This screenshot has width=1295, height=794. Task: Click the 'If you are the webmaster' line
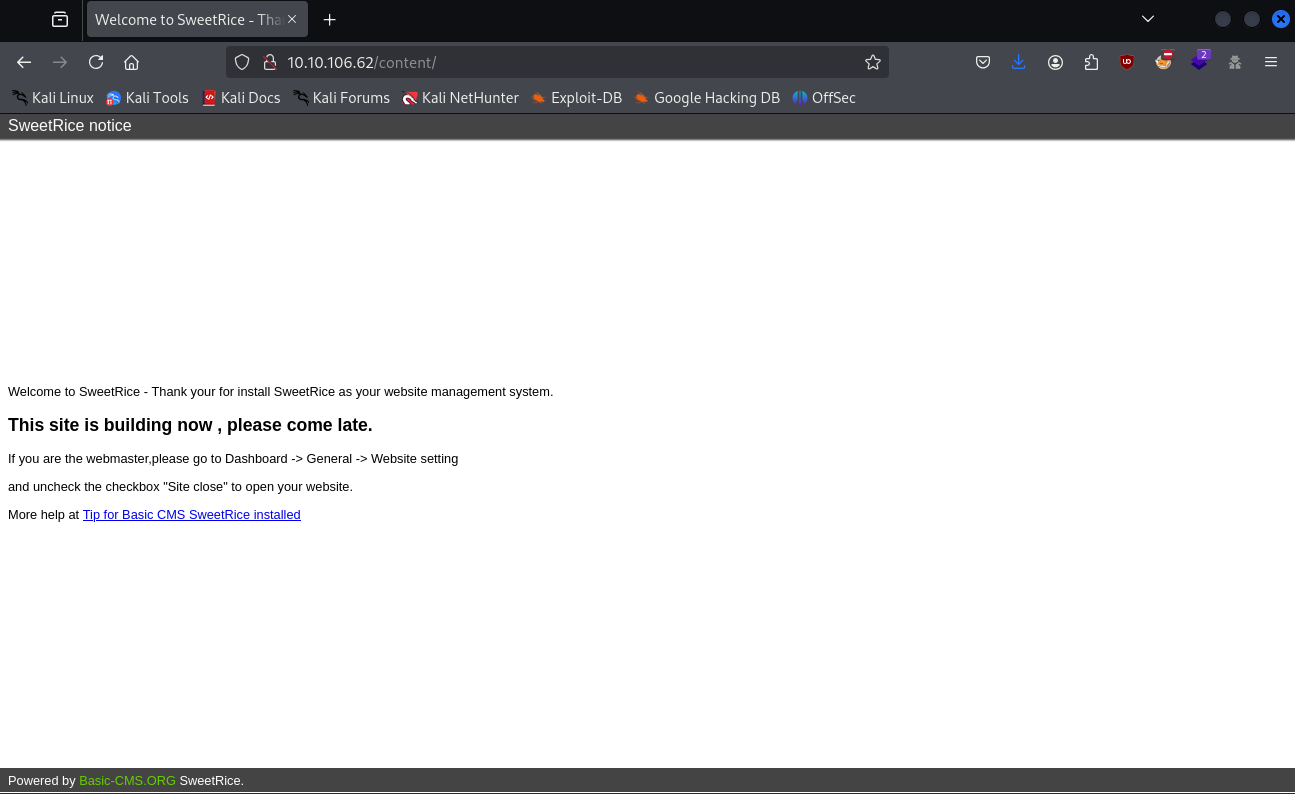[233, 459]
